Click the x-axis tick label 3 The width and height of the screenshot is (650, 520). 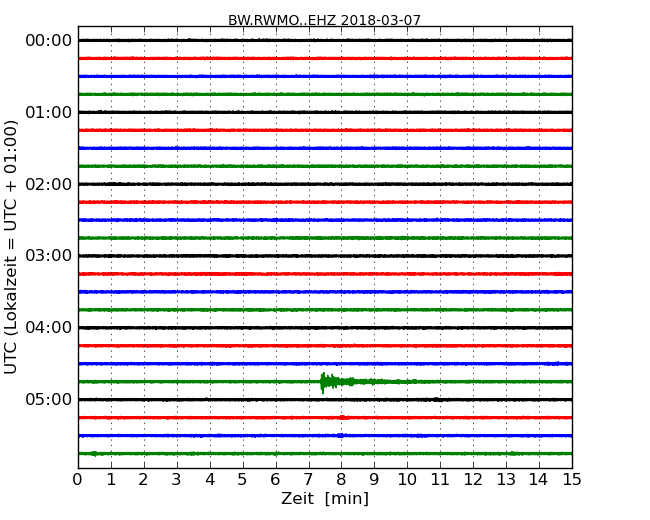point(177,480)
